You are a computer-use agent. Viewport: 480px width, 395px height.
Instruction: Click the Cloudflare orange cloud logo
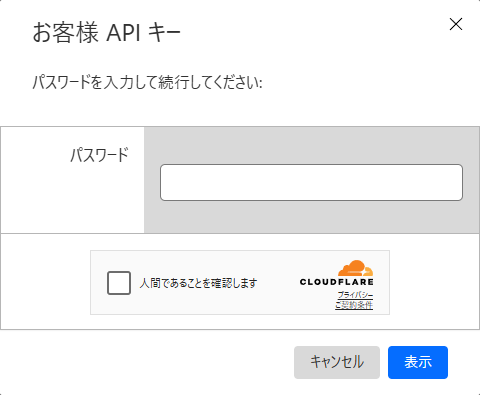(355, 268)
